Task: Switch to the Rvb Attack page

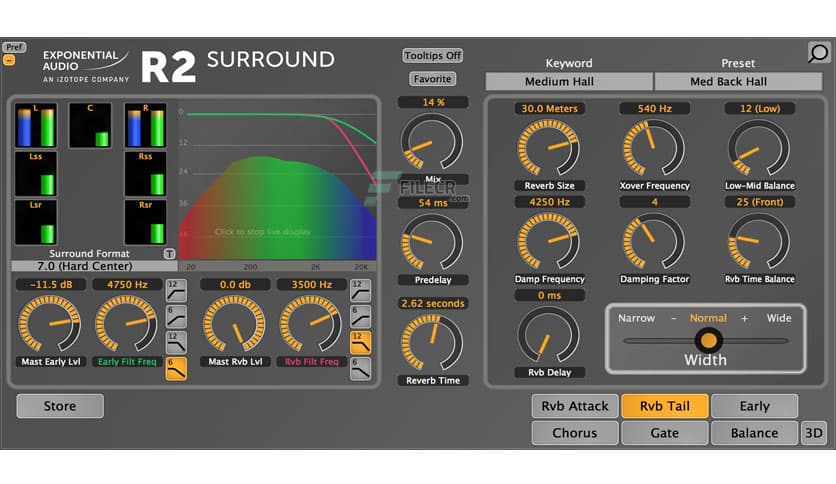Action: [575, 406]
